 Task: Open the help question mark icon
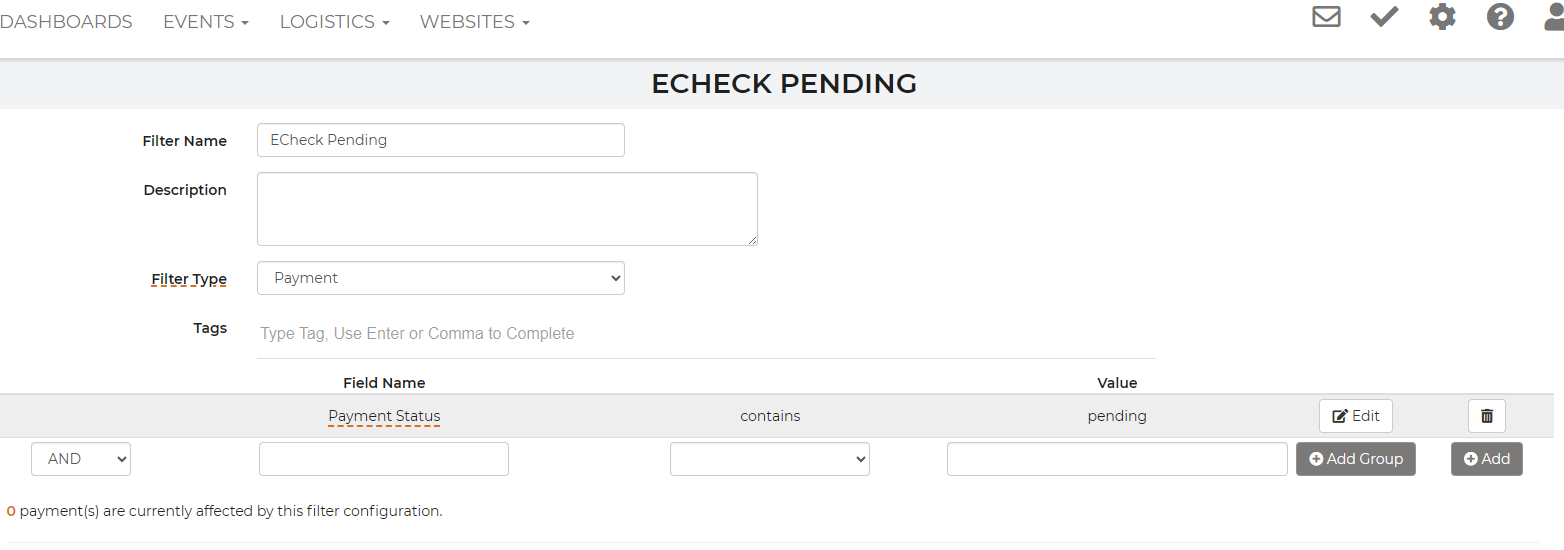pyautogui.click(x=1500, y=17)
